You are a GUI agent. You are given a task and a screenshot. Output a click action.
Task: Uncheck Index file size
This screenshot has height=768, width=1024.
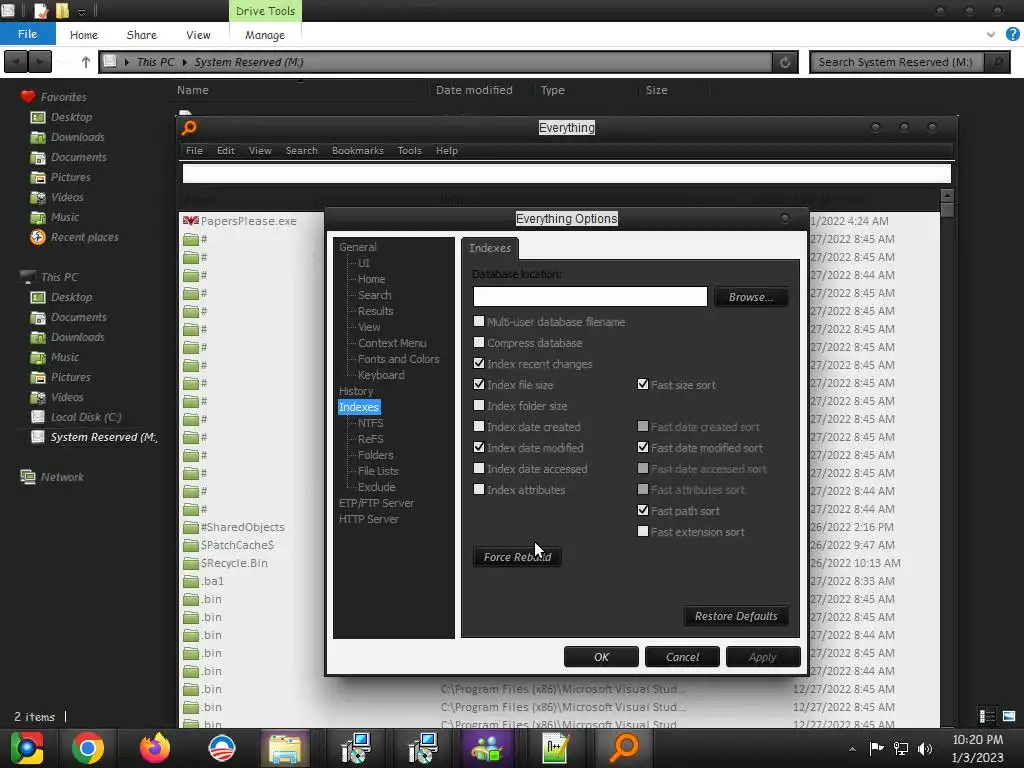[x=479, y=384]
